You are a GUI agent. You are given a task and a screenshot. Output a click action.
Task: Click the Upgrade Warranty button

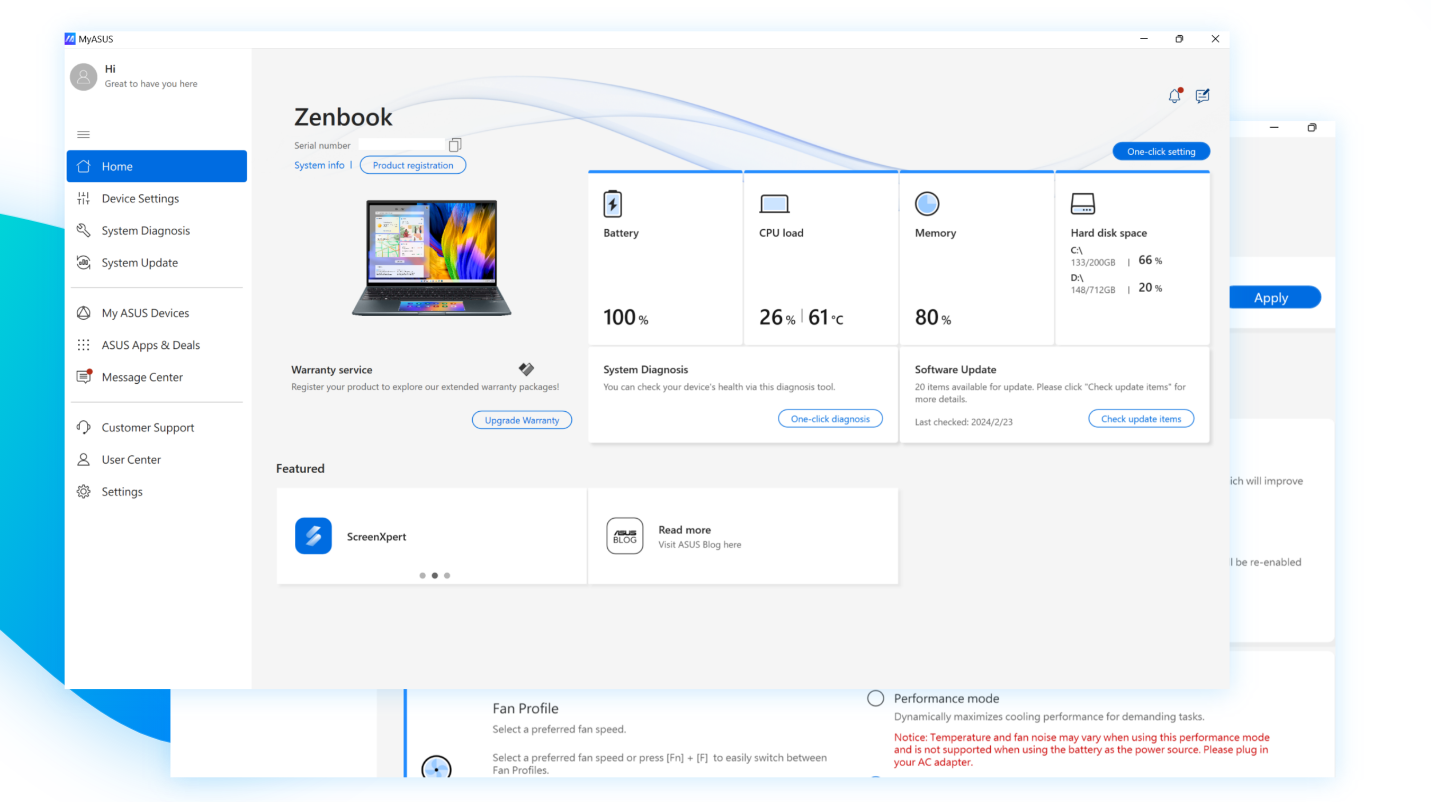[x=522, y=420]
